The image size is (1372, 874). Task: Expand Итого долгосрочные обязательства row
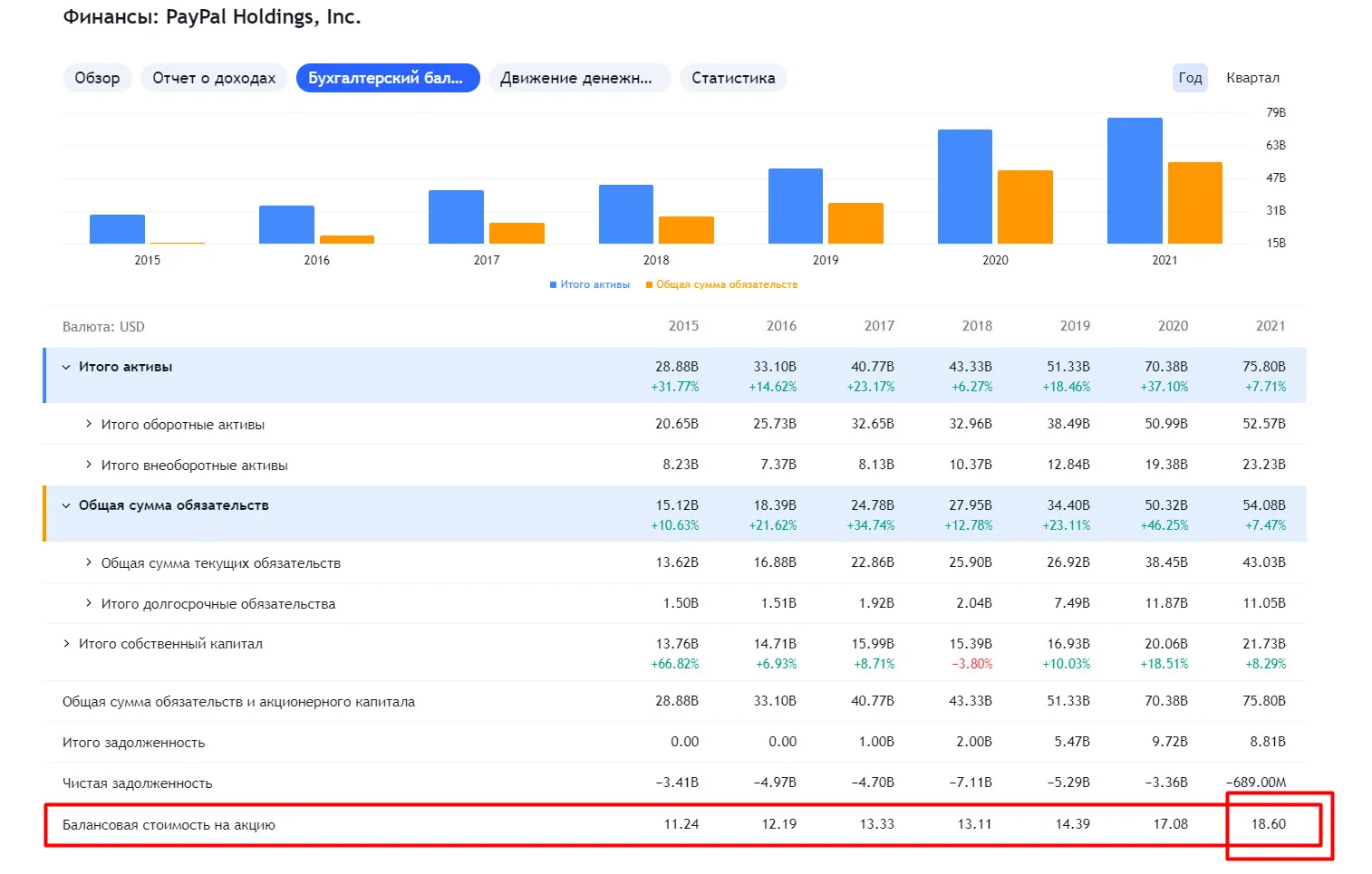89,603
